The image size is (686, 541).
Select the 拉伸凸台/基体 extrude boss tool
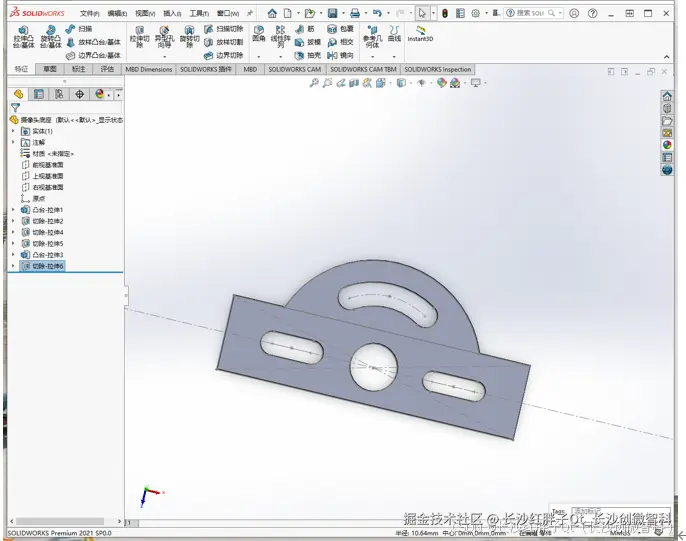23,37
